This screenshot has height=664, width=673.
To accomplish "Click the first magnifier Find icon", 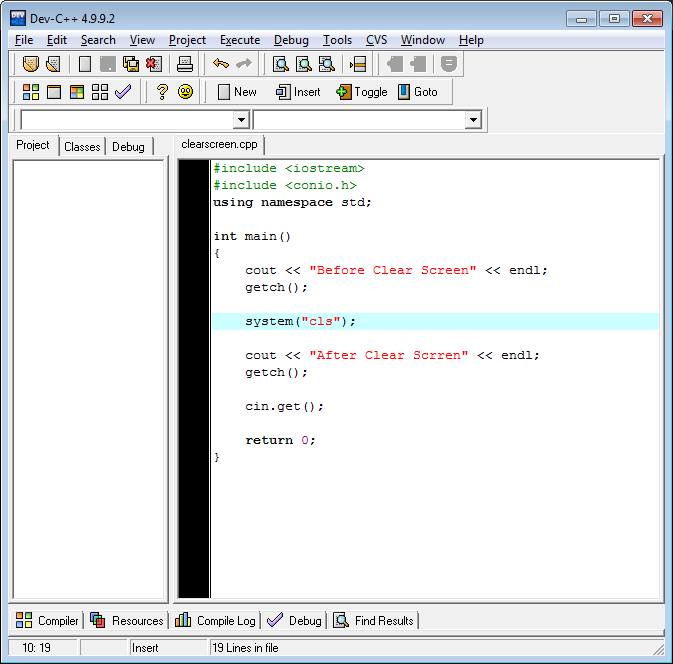I will click(281, 64).
